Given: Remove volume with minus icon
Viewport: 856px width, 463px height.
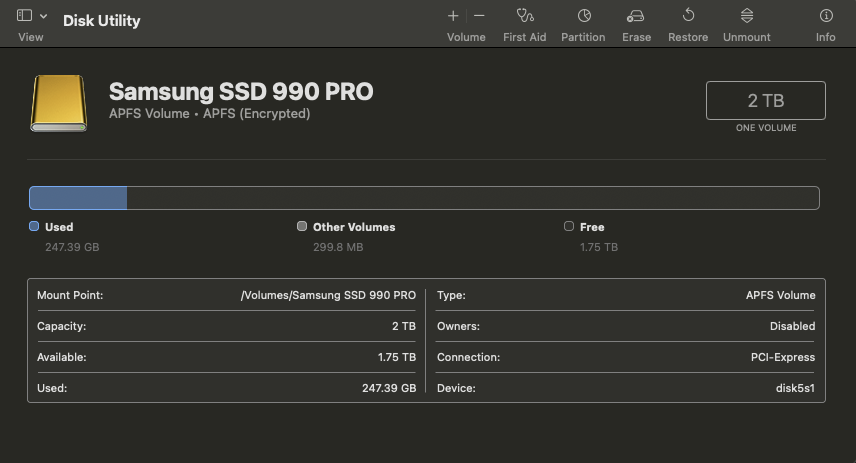Looking at the screenshot, I should coord(479,16).
